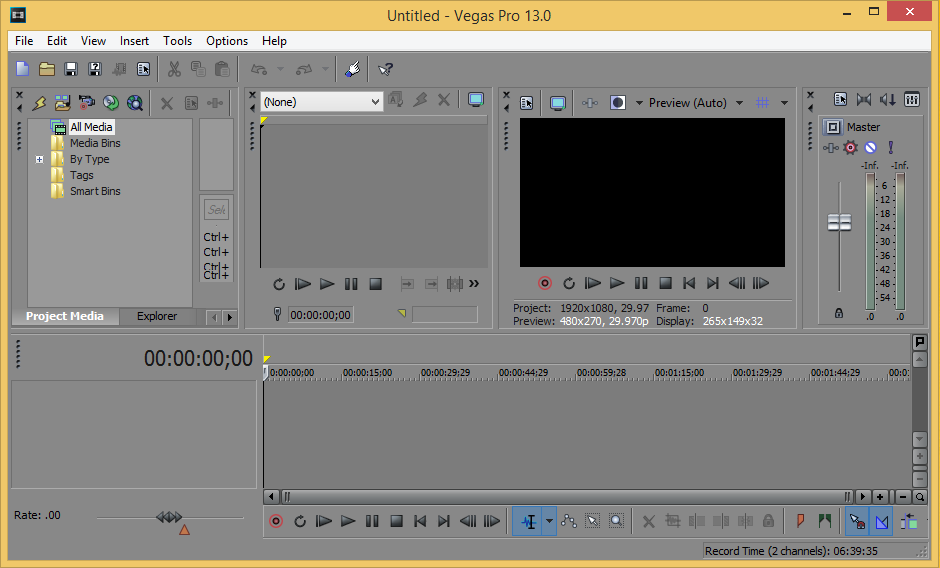This screenshot has height=568, width=940.
Task: Create a new project with New icon
Action: click(22, 69)
